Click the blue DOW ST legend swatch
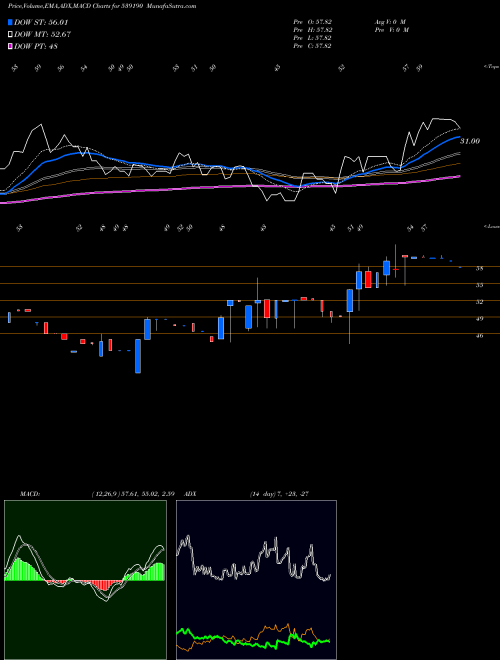The width and height of the screenshot is (500, 660). point(10,22)
